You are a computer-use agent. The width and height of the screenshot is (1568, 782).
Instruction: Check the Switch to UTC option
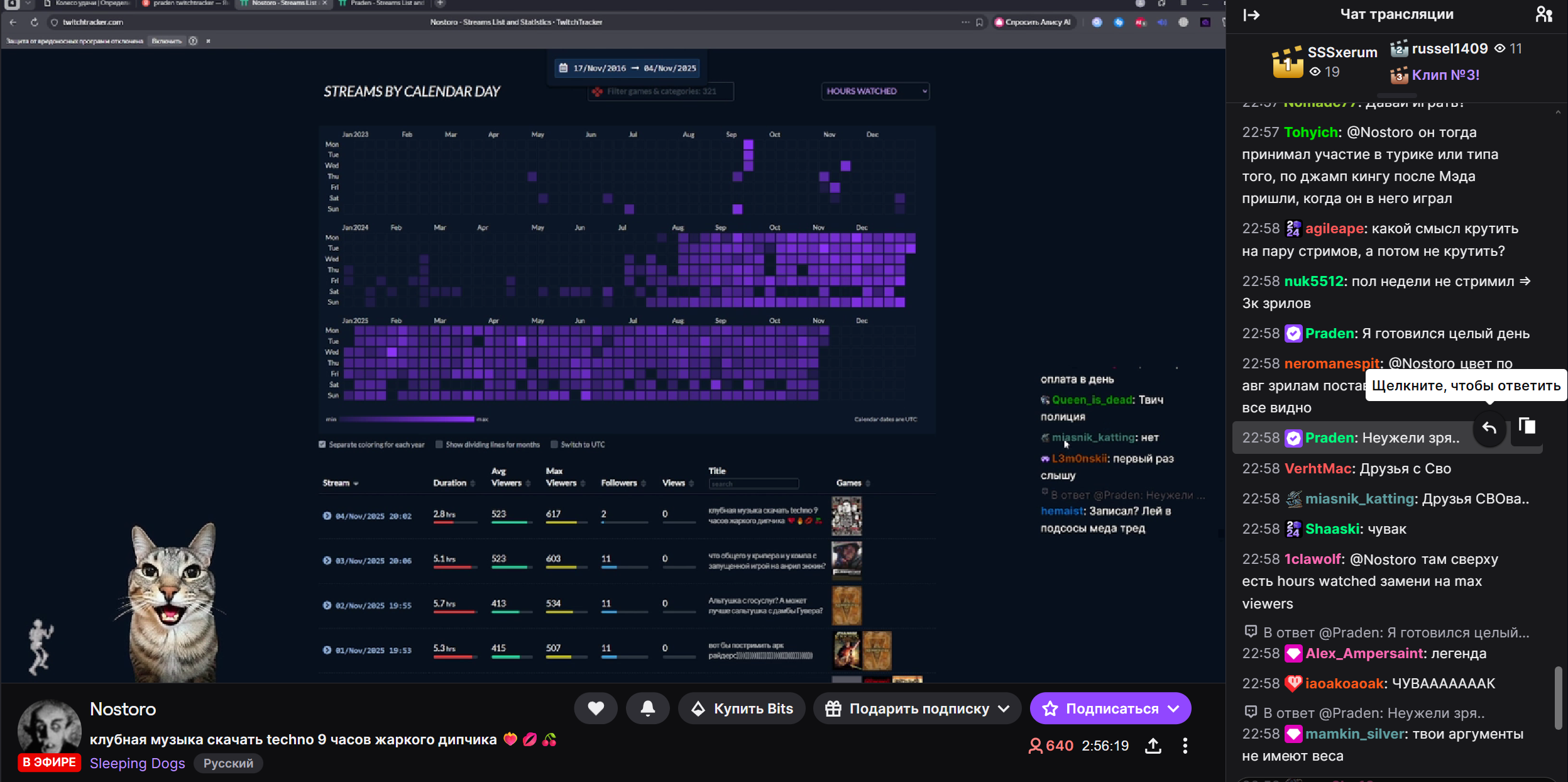[x=554, y=444]
